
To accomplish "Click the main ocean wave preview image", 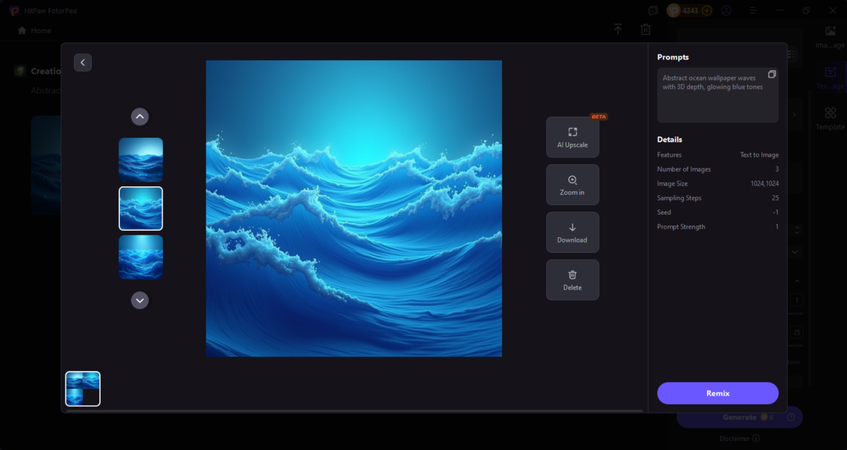I will click(354, 208).
